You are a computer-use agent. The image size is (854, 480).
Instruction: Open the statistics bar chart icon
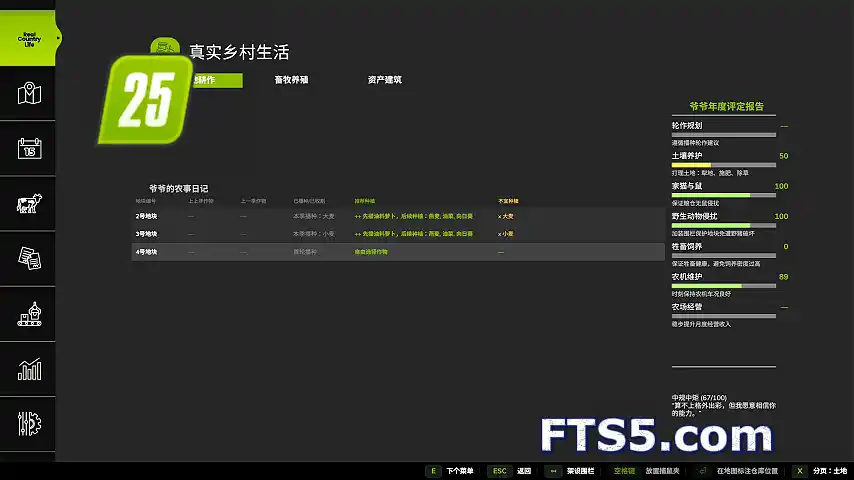(29, 369)
